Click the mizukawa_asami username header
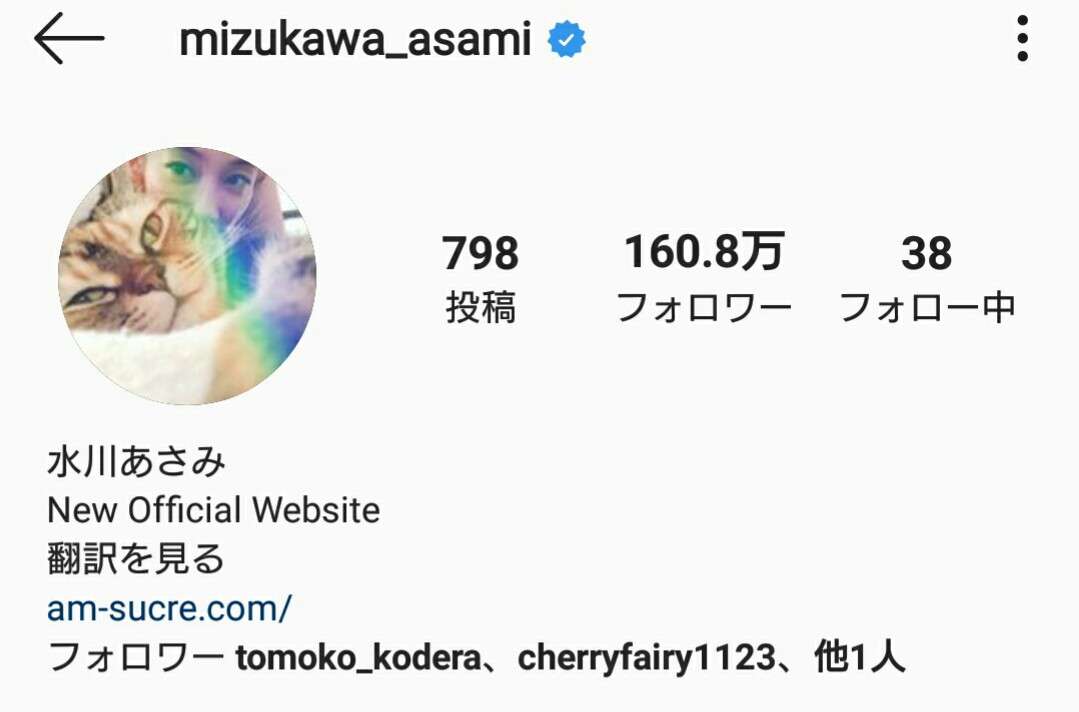Viewport: 1079px width, 712px height. [x=355, y=40]
